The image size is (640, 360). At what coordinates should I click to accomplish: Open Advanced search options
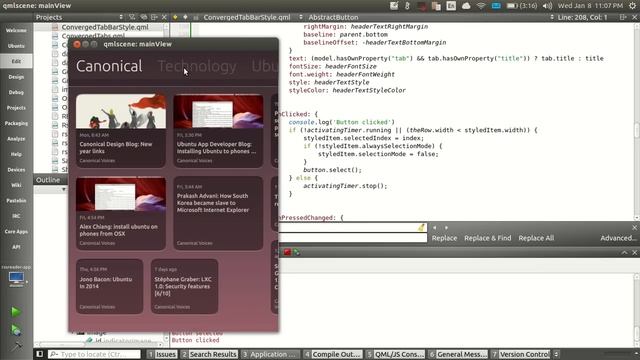(618, 238)
